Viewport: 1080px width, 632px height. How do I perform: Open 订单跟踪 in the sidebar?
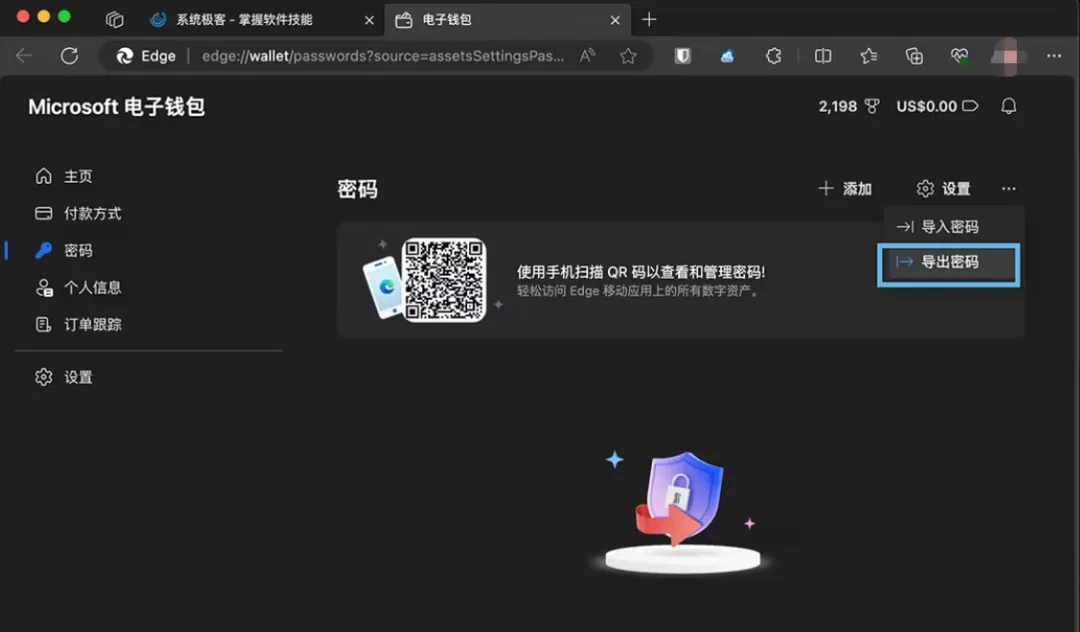[78, 324]
